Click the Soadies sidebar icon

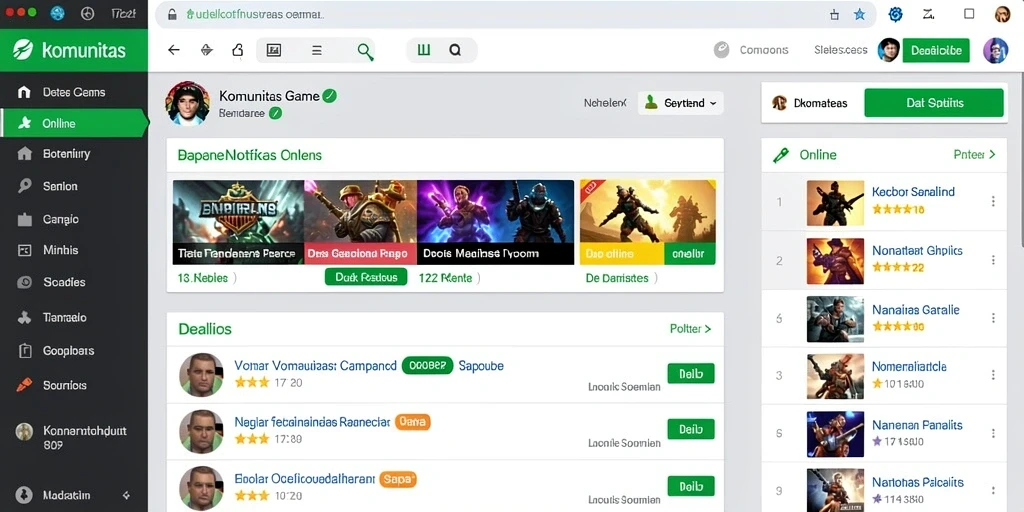(24, 283)
